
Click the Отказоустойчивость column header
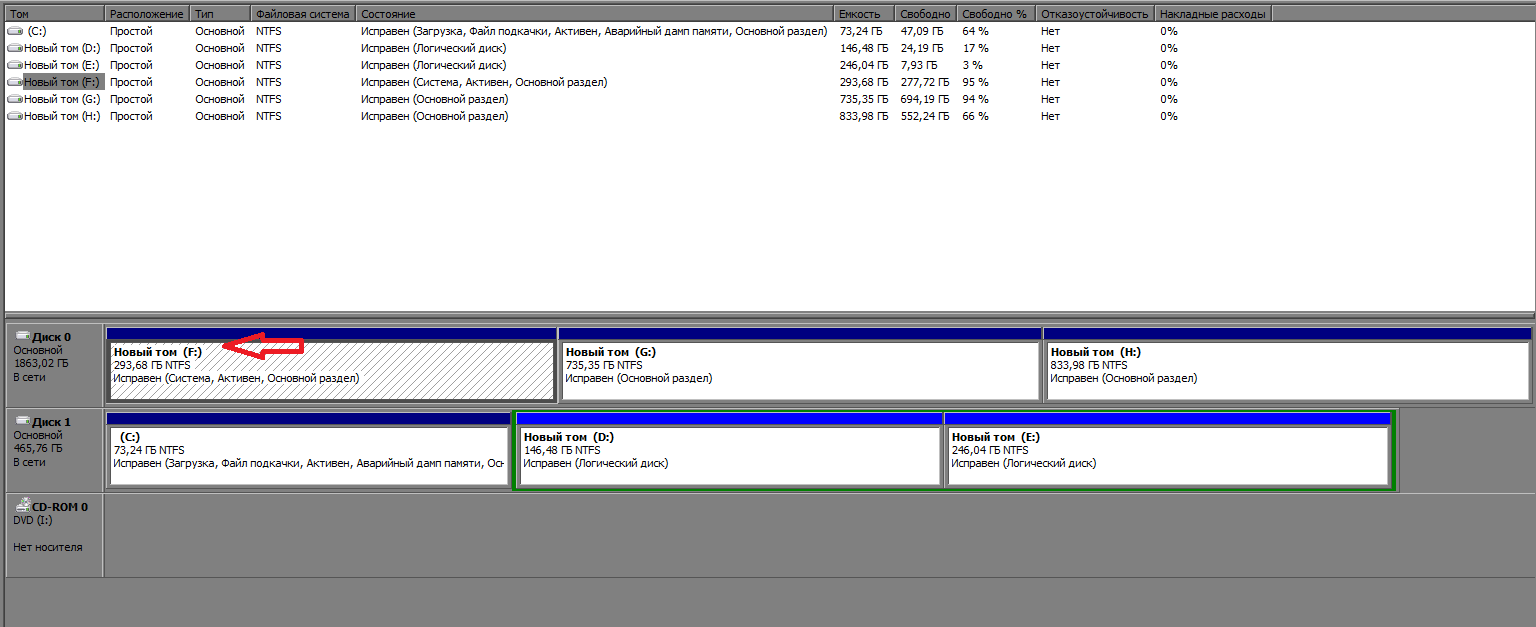1094,14
